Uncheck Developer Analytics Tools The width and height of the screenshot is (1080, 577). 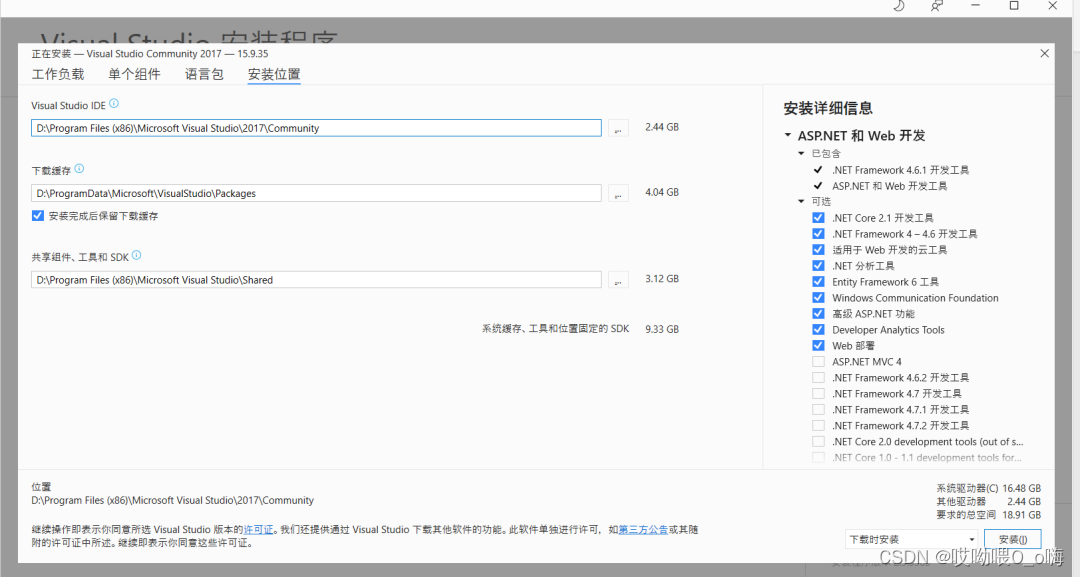click(818, 329)
